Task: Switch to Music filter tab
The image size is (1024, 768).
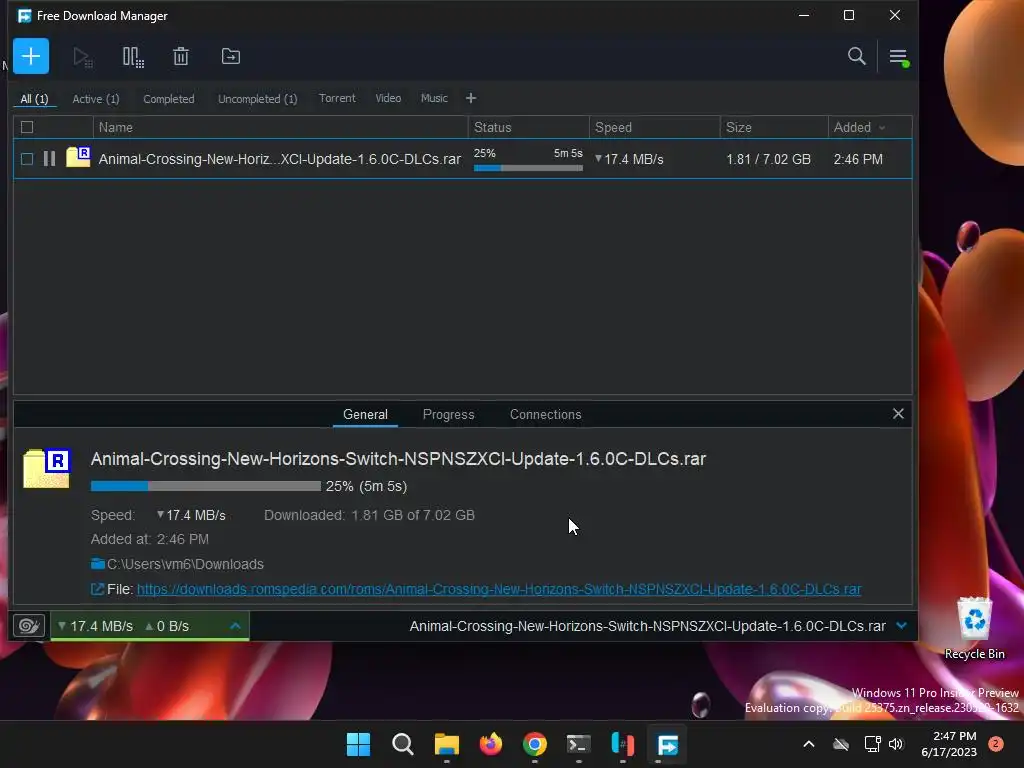Action: (434, 98)
